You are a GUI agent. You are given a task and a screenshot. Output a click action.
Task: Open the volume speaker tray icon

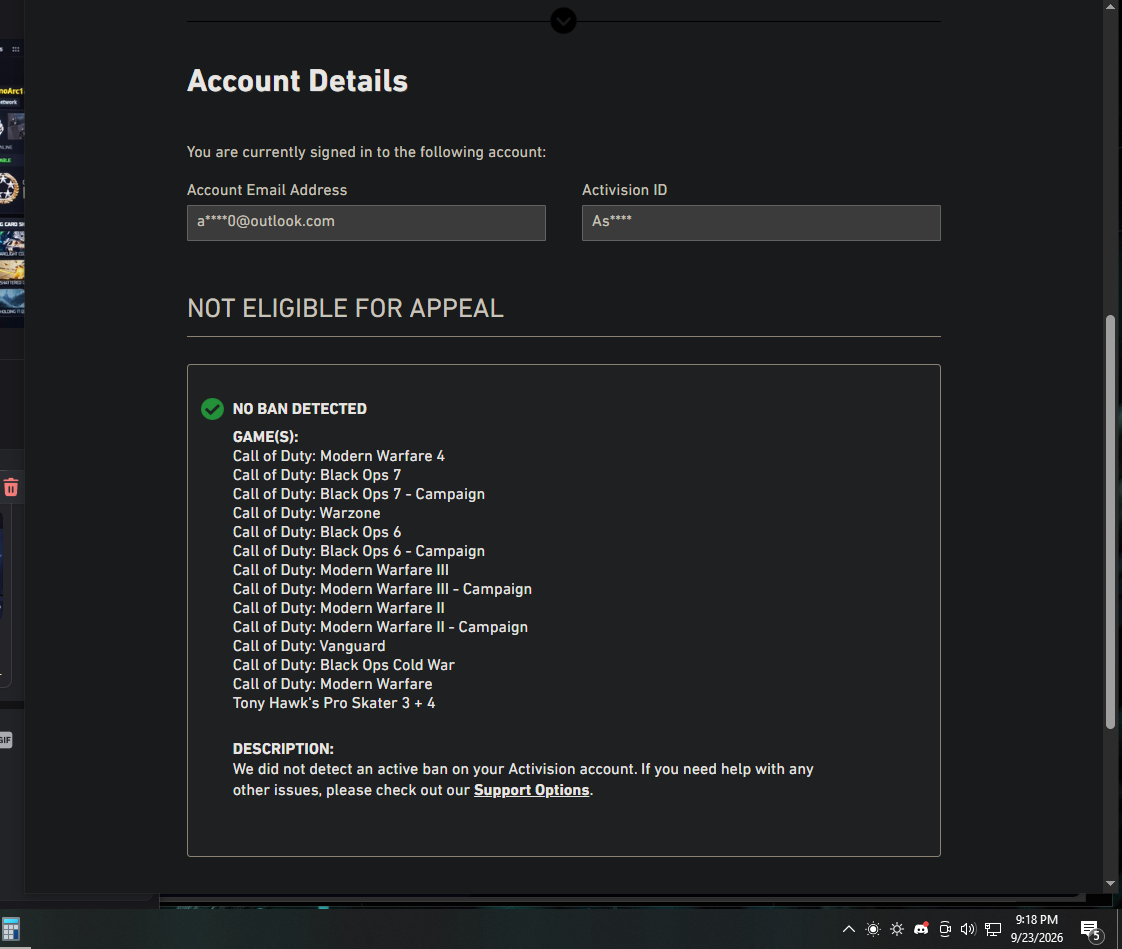[x=968, y=929]
